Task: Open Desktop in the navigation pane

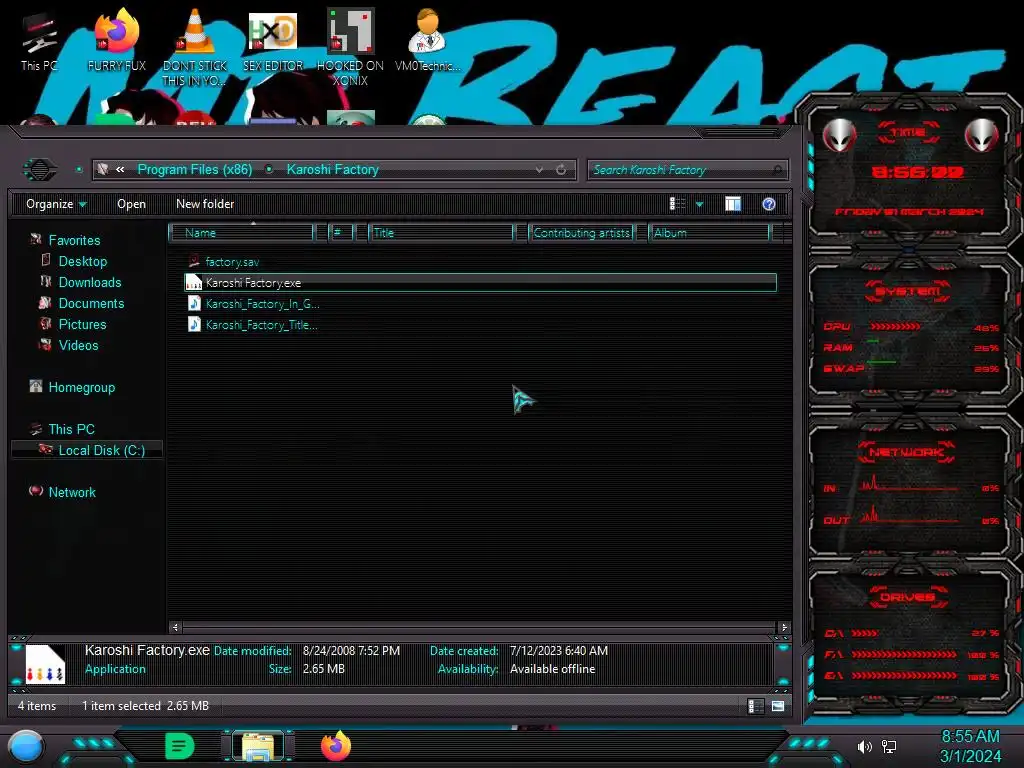Action: pos(82,261)
